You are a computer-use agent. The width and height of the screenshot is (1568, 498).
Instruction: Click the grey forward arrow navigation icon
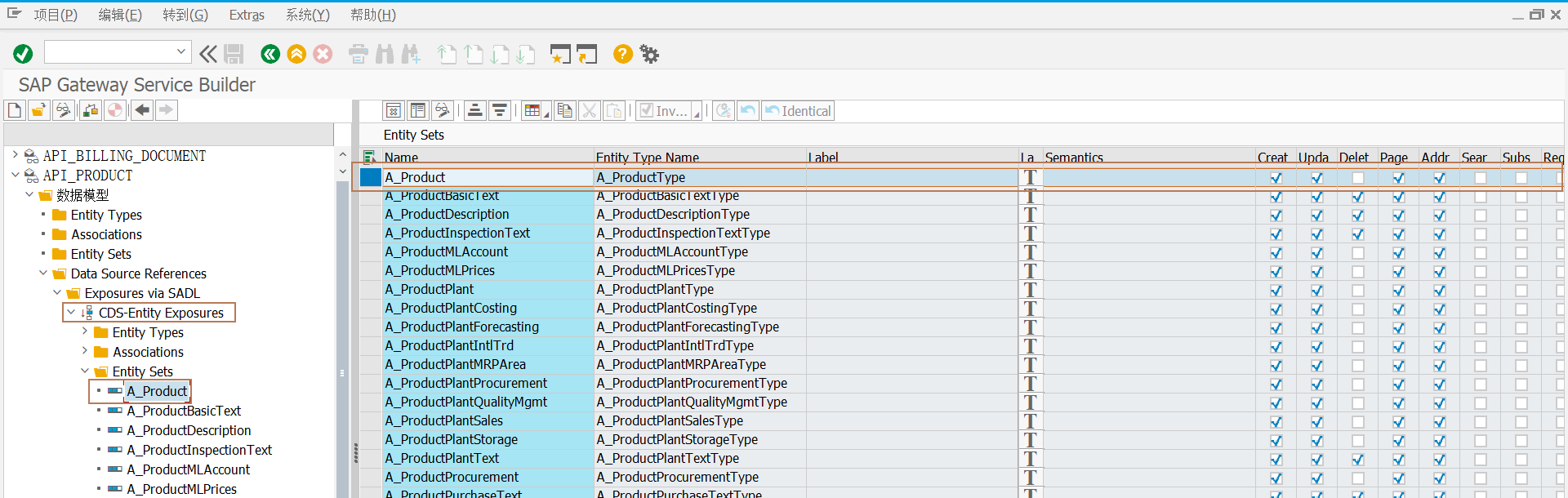click(167, 110)
